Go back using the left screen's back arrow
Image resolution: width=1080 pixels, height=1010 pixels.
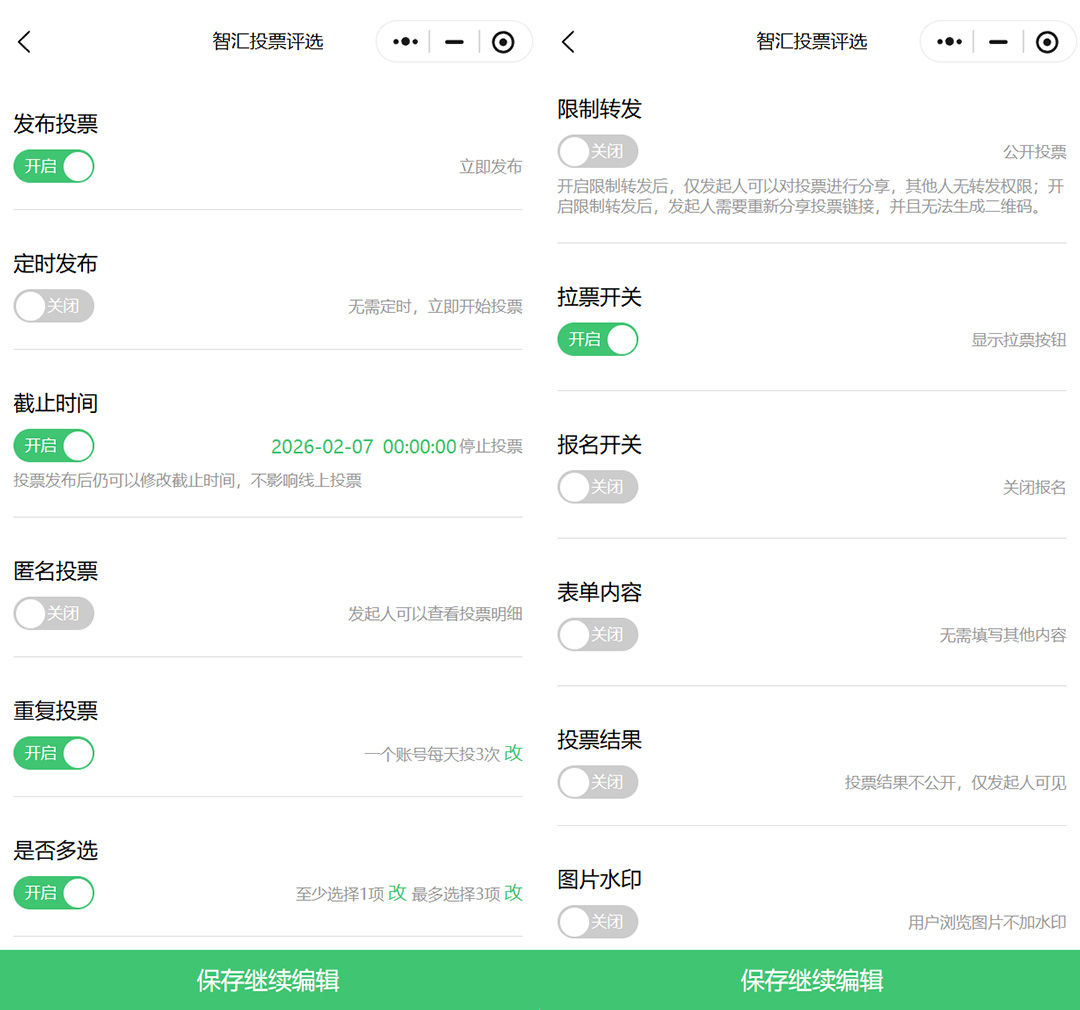[25, 42]
